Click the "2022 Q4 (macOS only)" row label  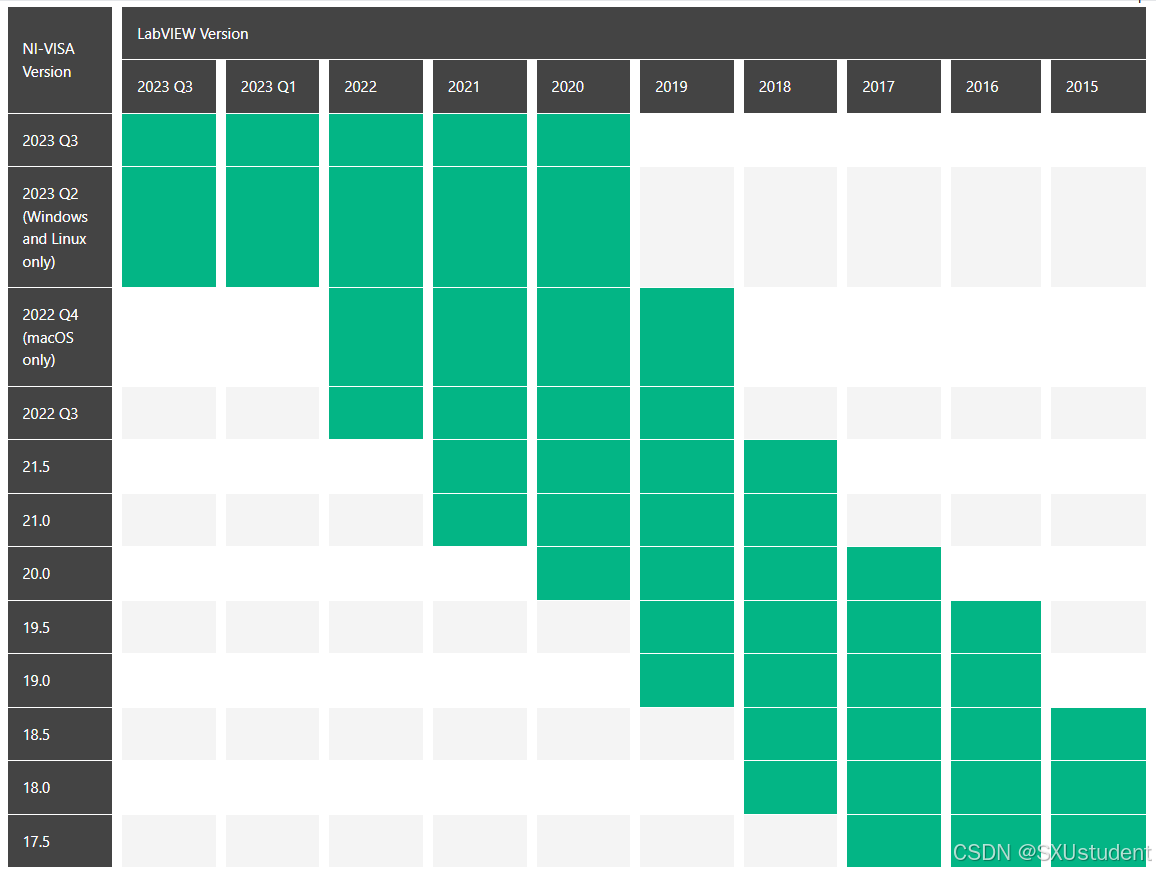(60, 337)
